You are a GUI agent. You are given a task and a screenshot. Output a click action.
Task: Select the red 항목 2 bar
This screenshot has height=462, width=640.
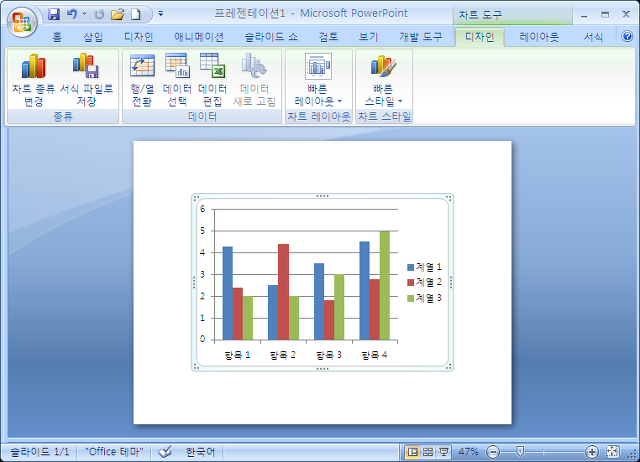pyautogui.click(x=283, y=292)
